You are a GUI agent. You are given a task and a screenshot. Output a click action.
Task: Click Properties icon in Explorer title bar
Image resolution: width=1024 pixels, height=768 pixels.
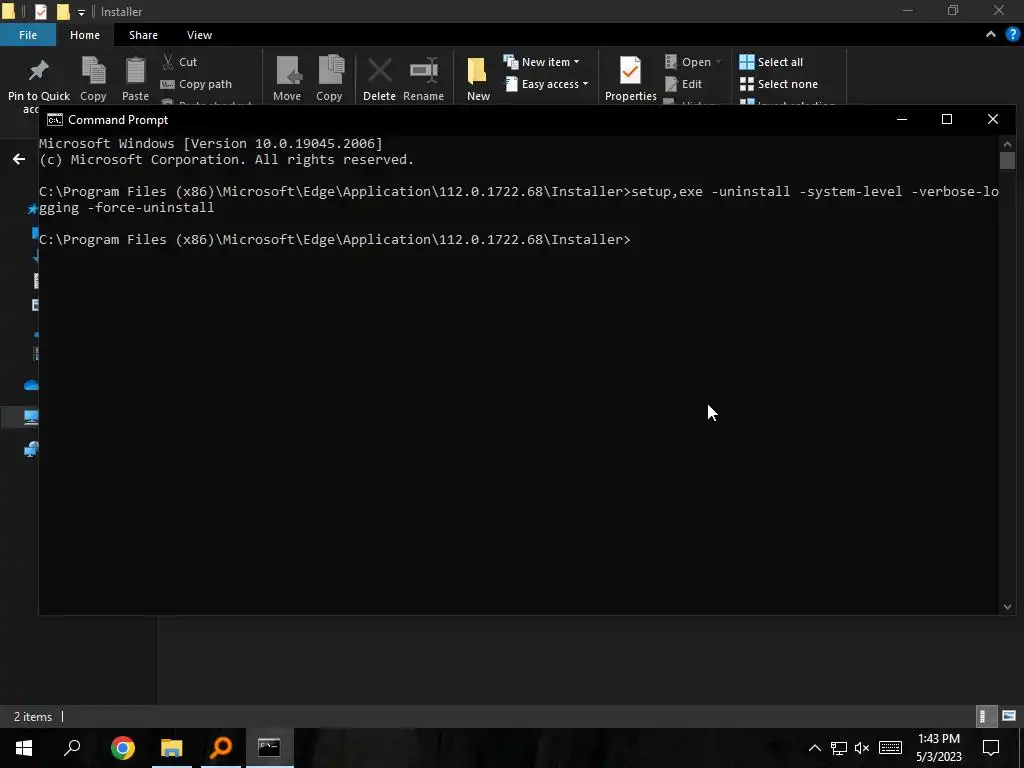[40, 12]
